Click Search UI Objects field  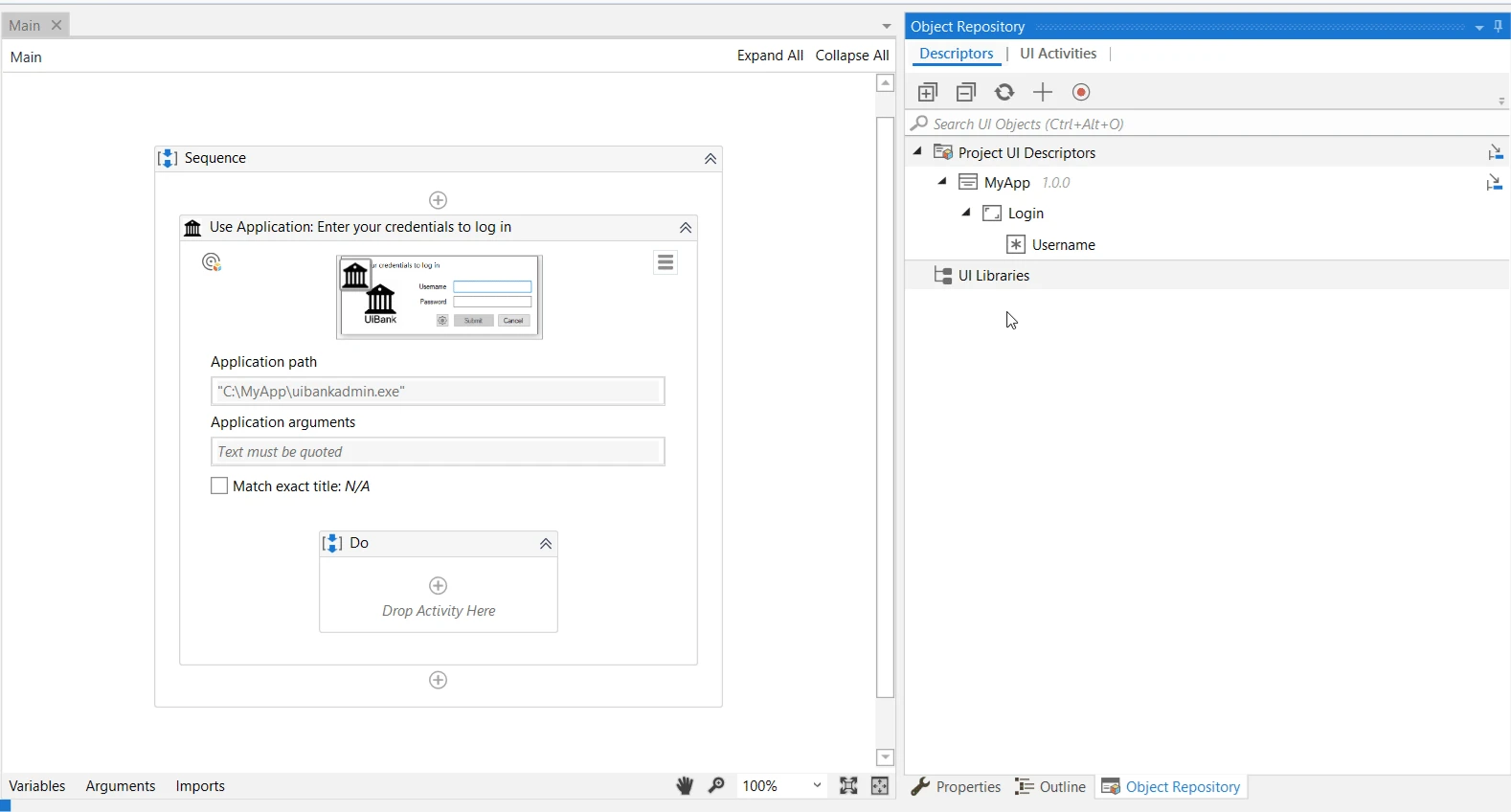click(1207, 124)
